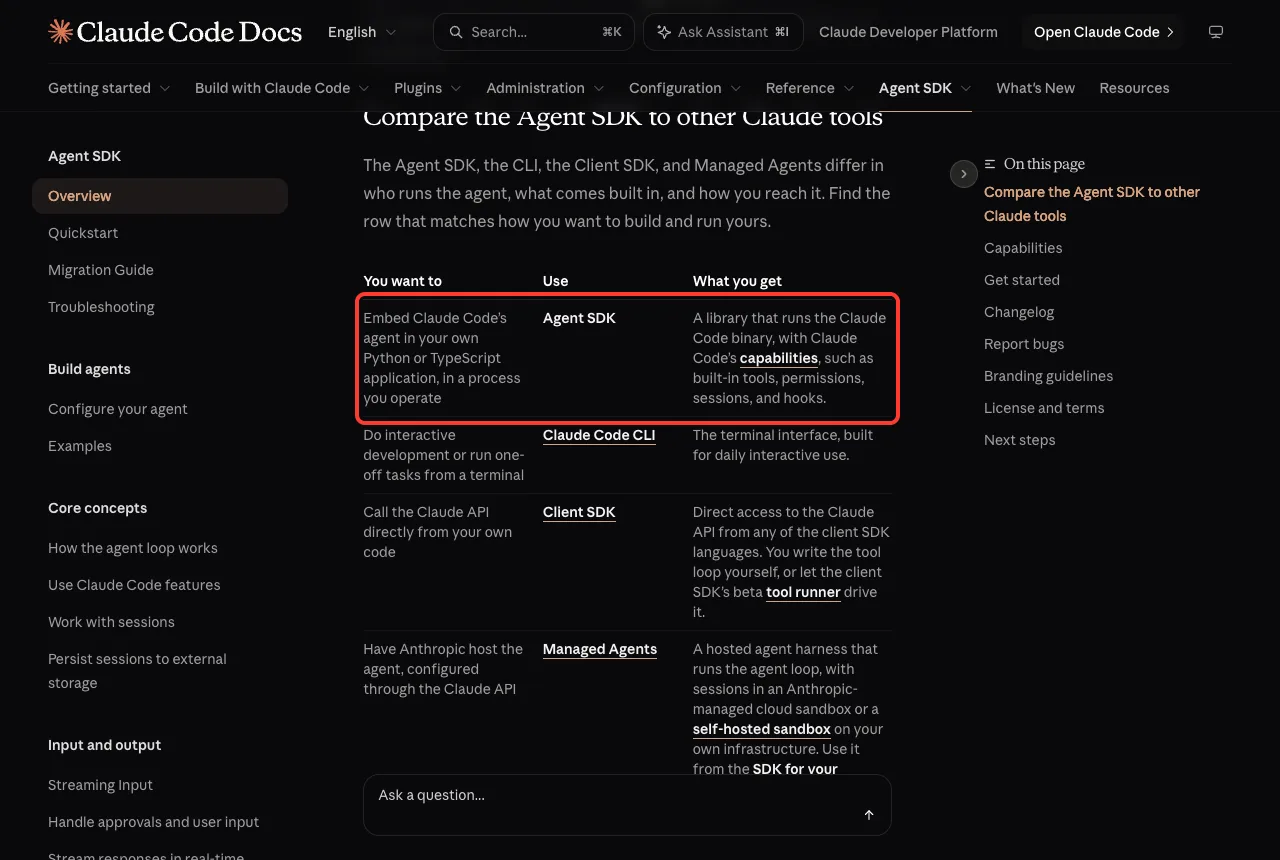The image size is (1280, 860).
Task: Focus the Search field
Action: coord(534,32)
